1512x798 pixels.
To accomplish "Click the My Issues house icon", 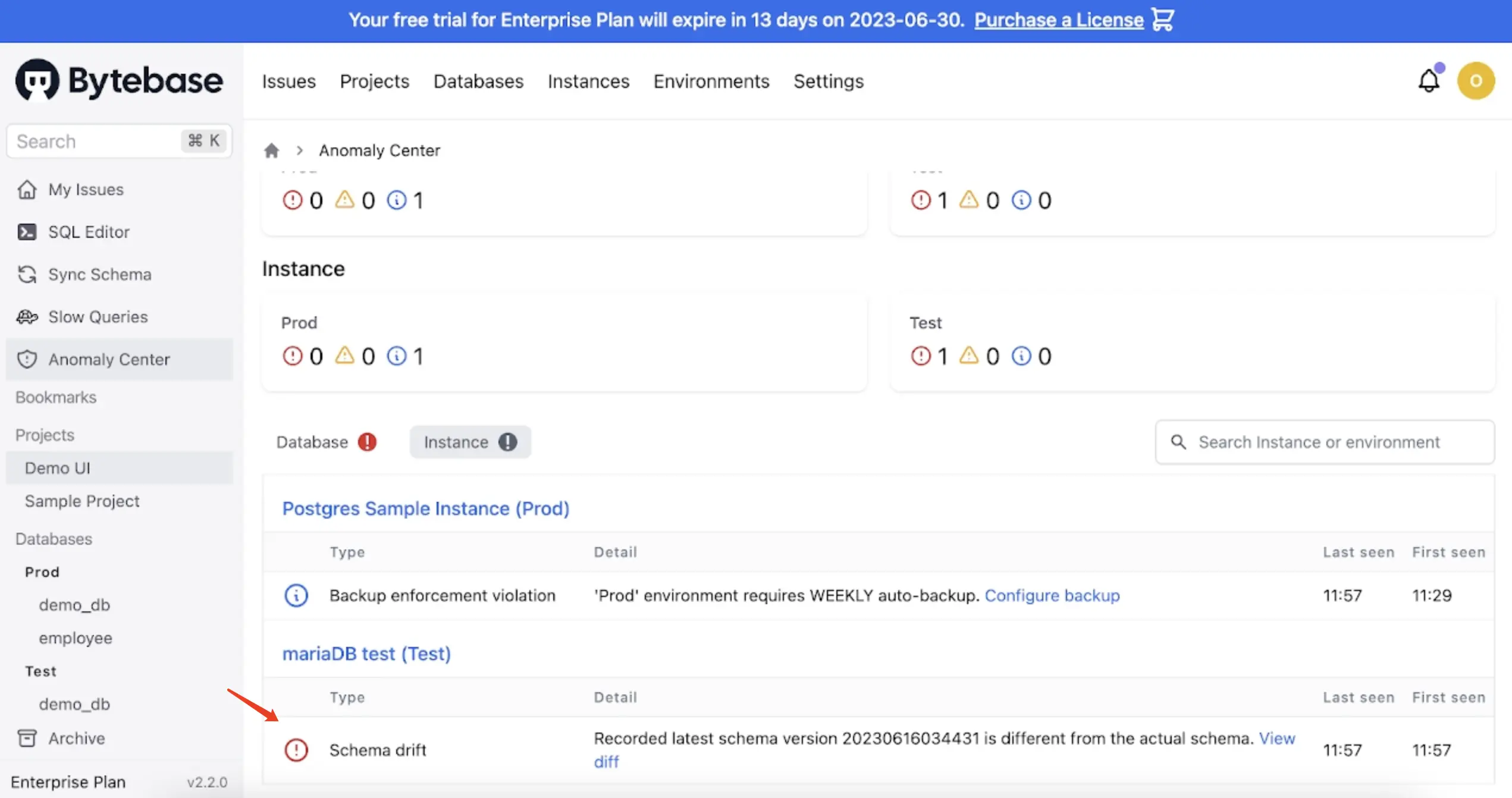I will [27, 189].
